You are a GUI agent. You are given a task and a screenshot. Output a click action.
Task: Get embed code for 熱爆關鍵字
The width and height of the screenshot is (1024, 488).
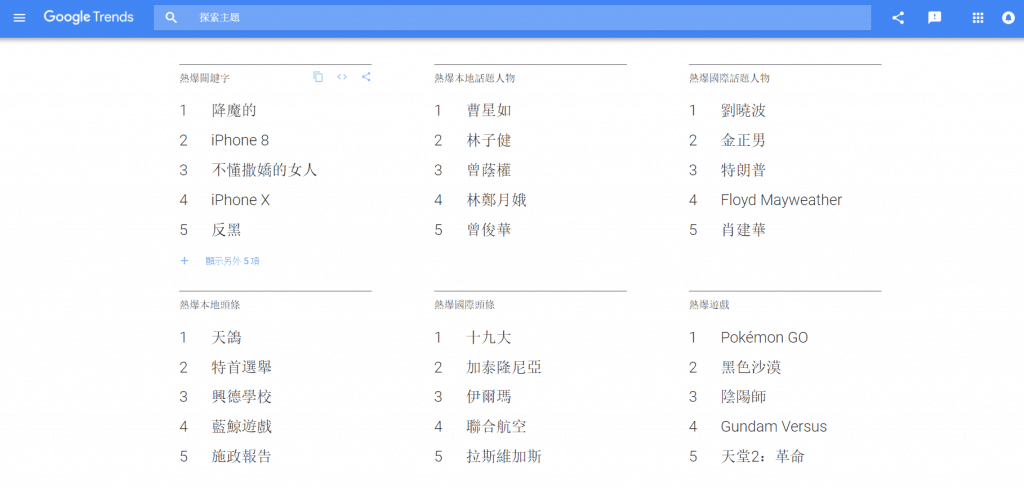342,77
